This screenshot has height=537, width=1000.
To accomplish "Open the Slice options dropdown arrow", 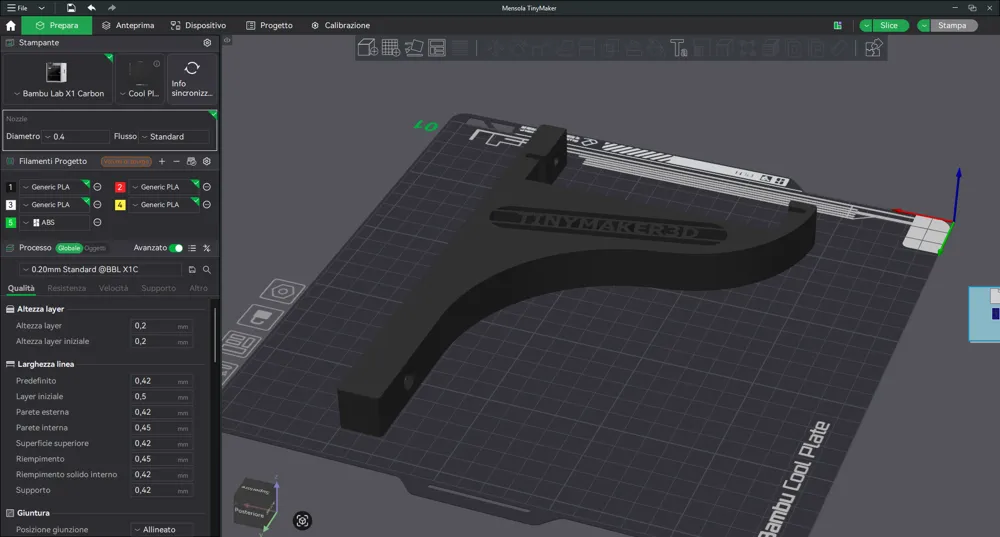I will click(x=866, y=26).
